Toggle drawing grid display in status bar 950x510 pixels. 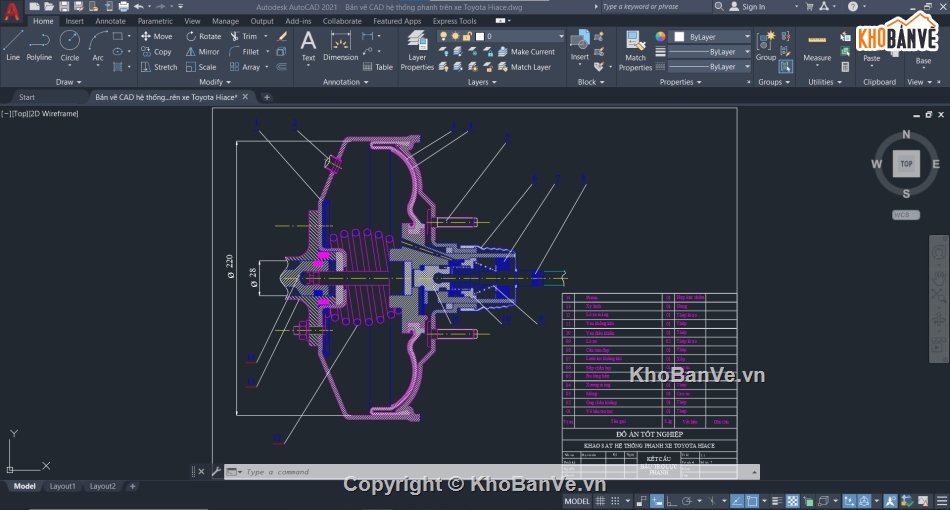[600, 501]
